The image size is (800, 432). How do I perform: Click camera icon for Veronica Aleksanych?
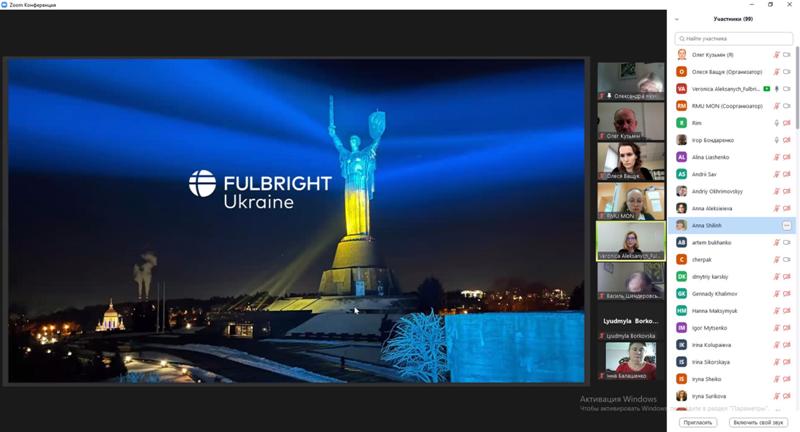[787, 89]
